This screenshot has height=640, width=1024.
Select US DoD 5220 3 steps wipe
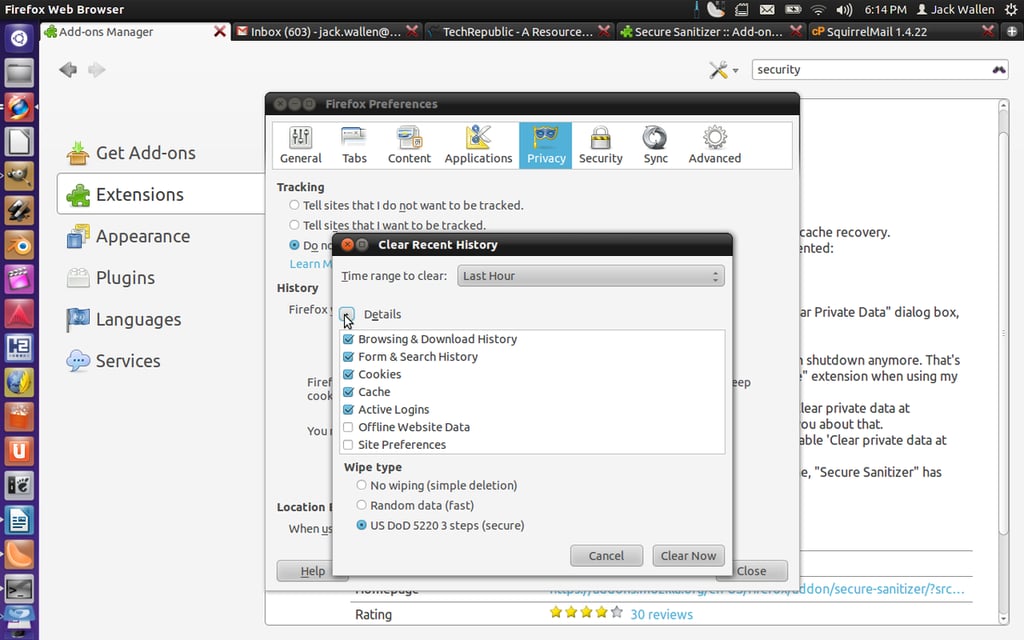point(361,525)
